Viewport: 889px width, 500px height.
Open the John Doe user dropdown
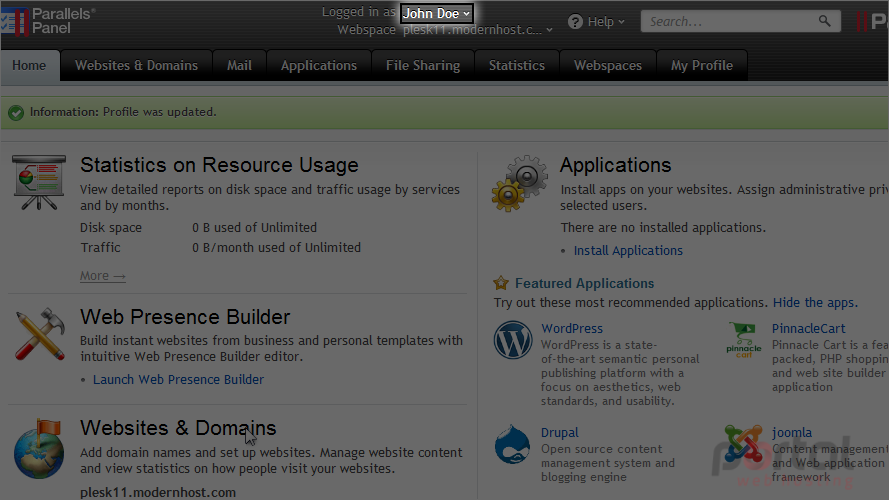click(437, 13)
